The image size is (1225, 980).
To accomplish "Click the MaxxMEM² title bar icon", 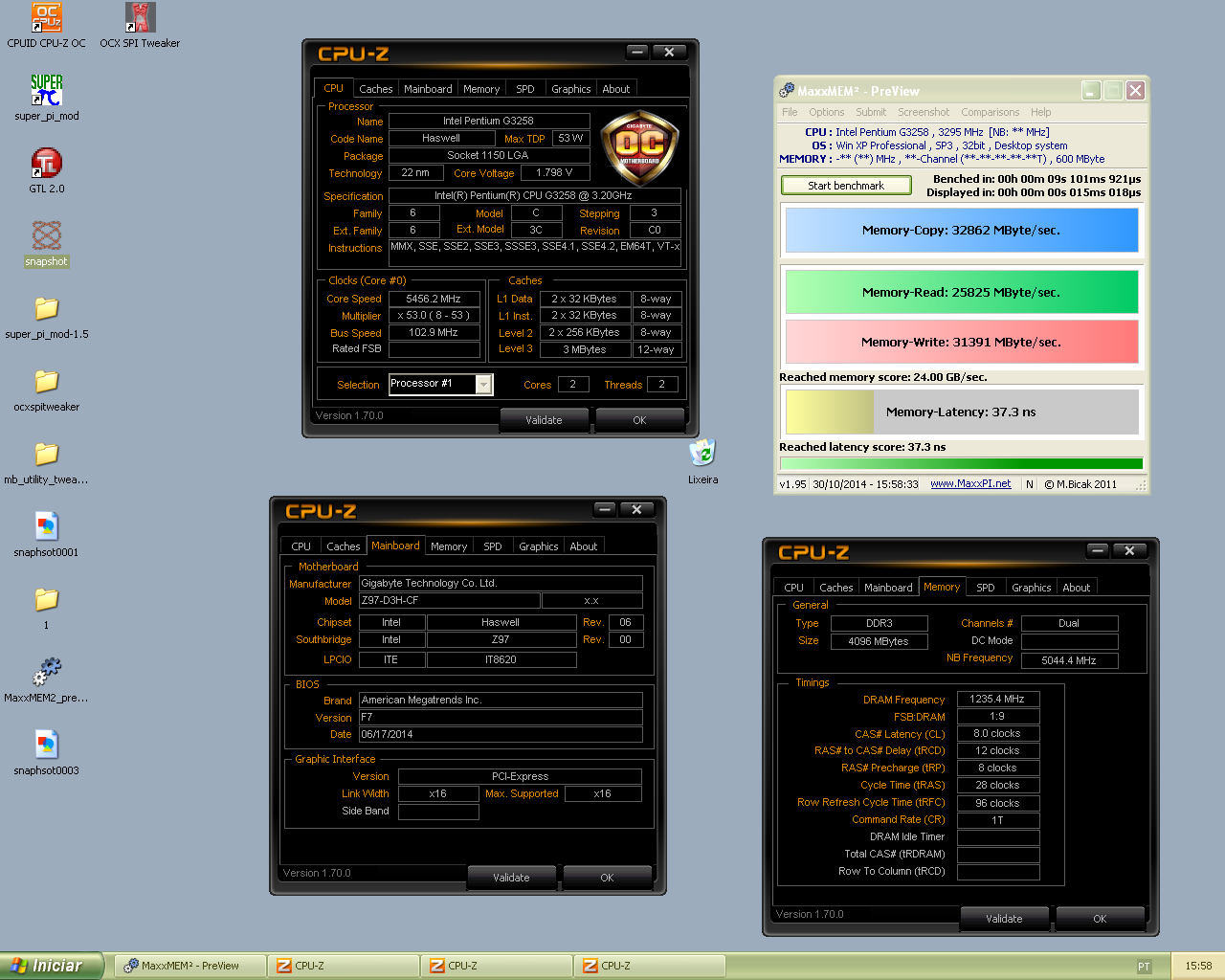I will 787,90.
